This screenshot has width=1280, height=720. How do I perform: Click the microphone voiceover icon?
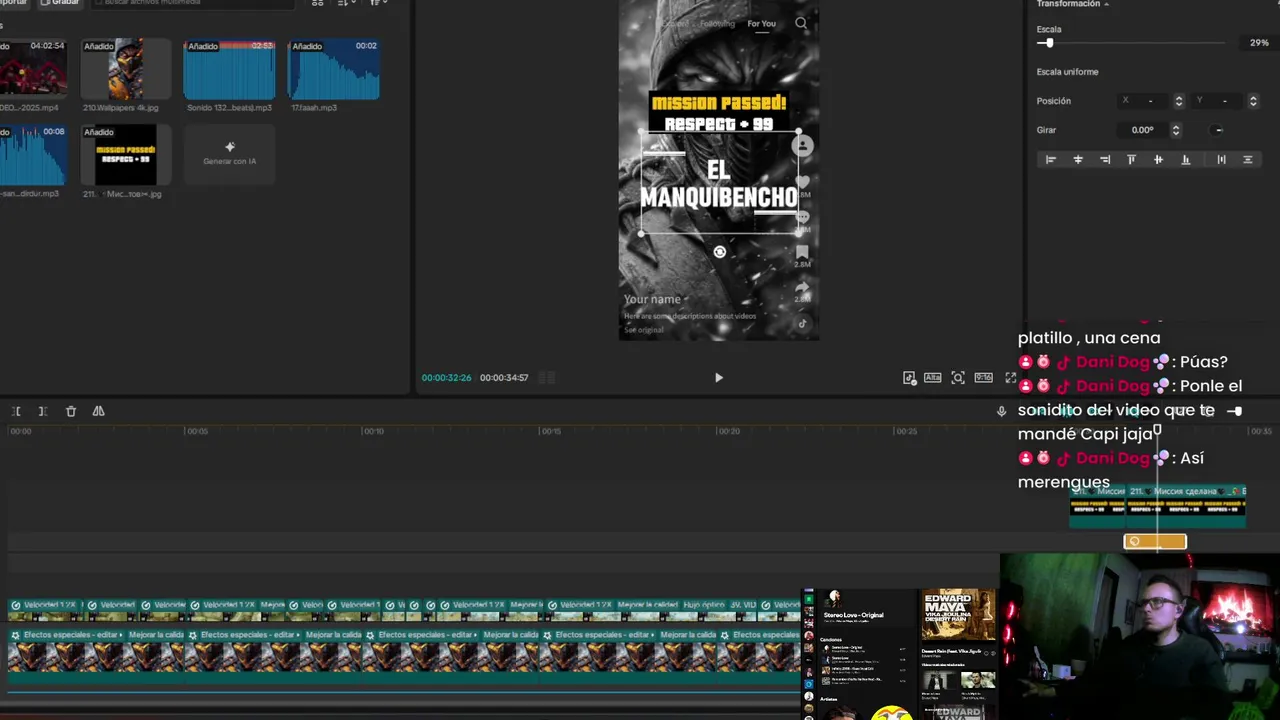click(x=1001, y=411)
